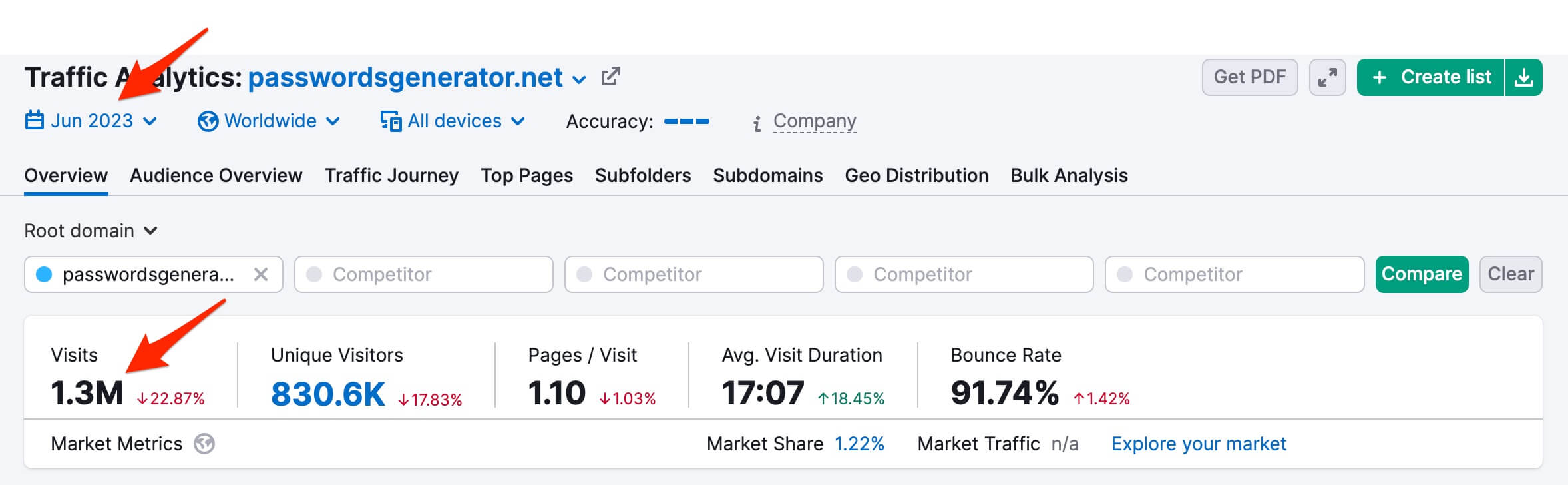Image resolution: width=1568 pixels, height=485 pixels.
Task: Click the Create list button
Action: 1430,77
